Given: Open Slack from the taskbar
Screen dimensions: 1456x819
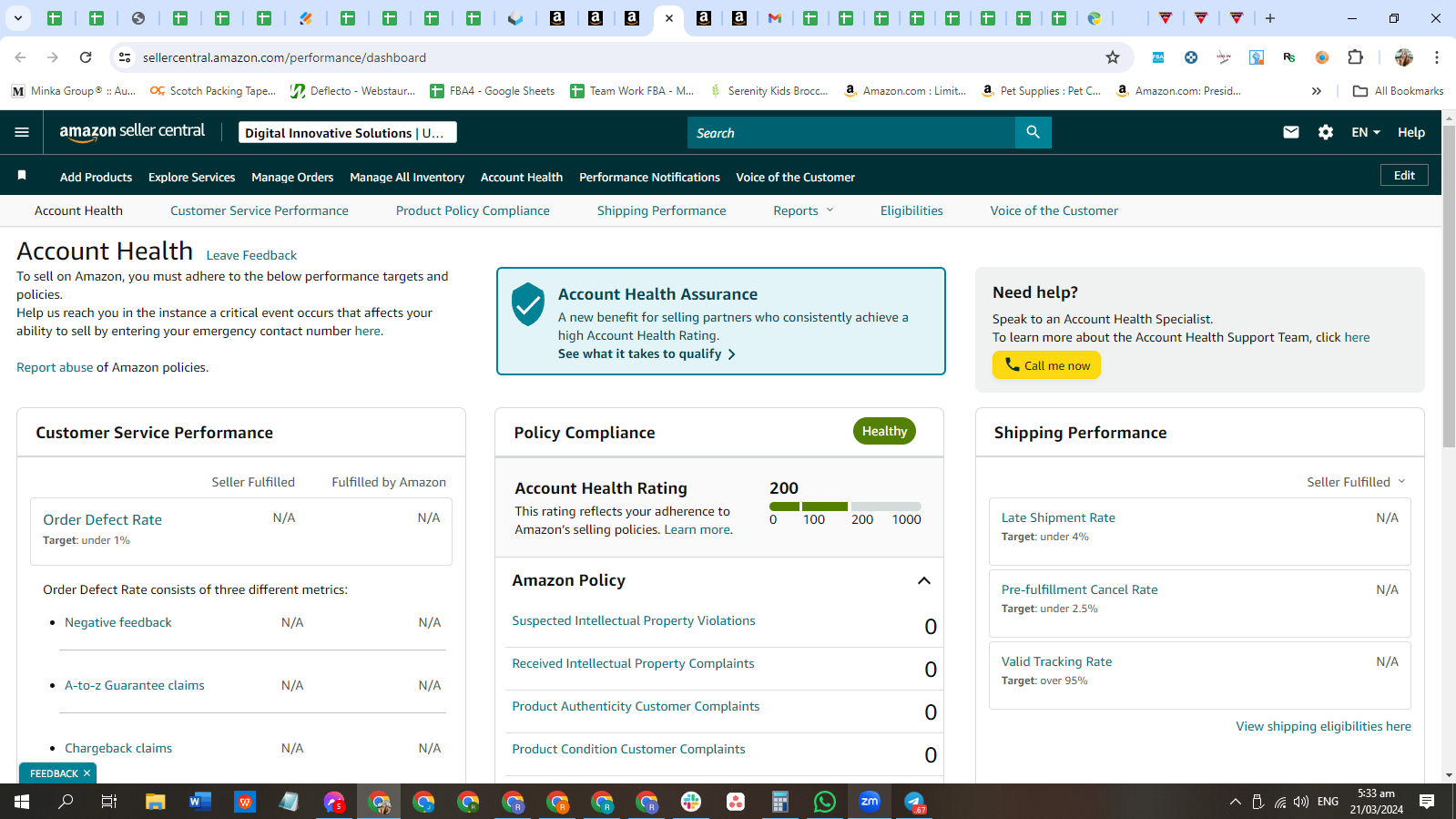Looking at the screenshot, I should 691,802.
